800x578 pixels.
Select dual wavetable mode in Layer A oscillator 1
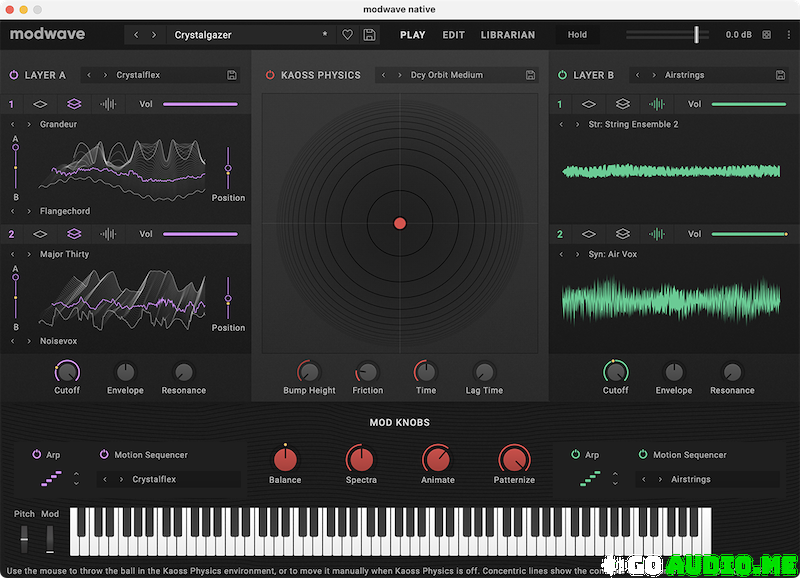(x=74, y=104)
